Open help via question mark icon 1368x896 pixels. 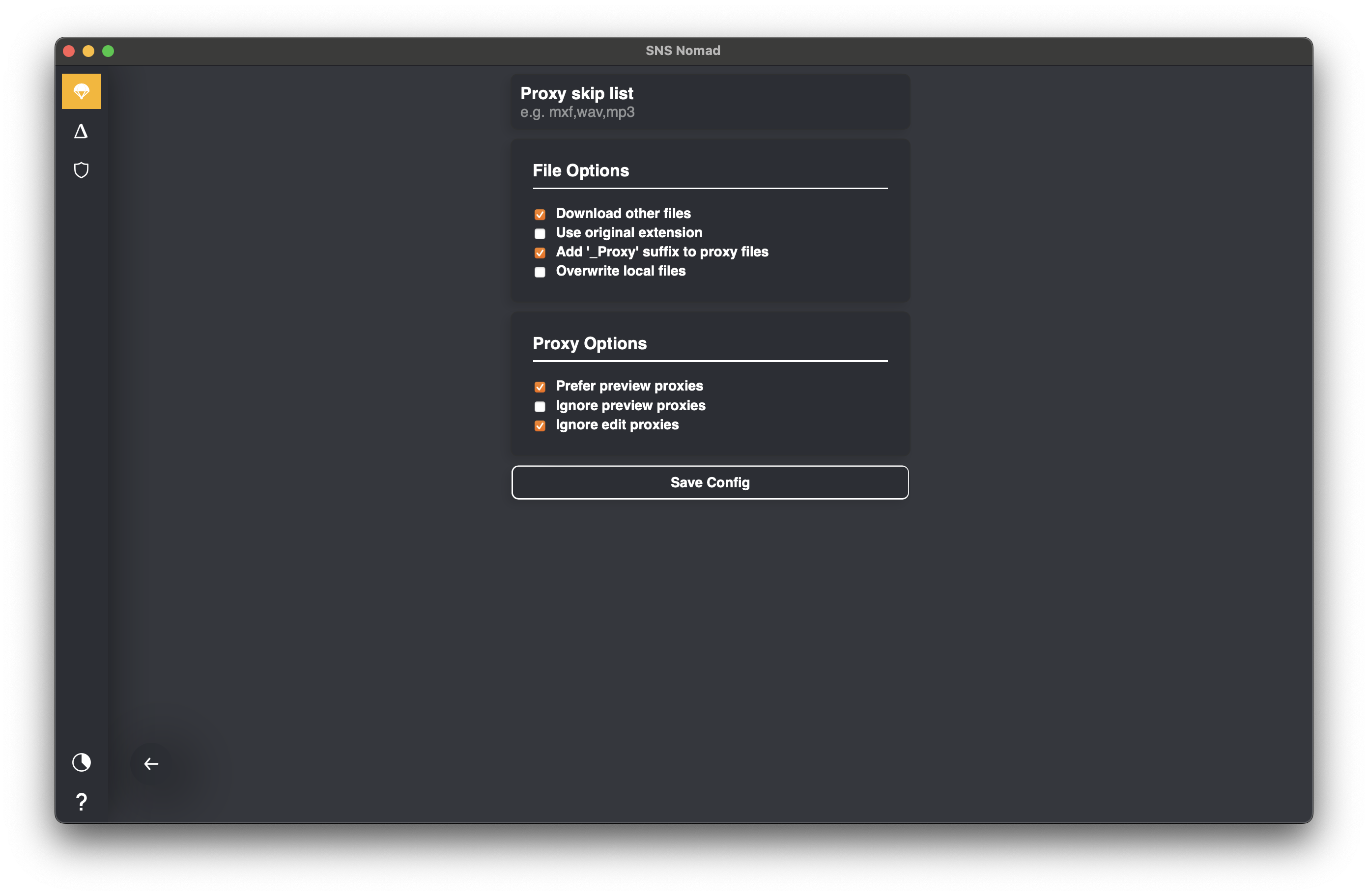[81, 802]
